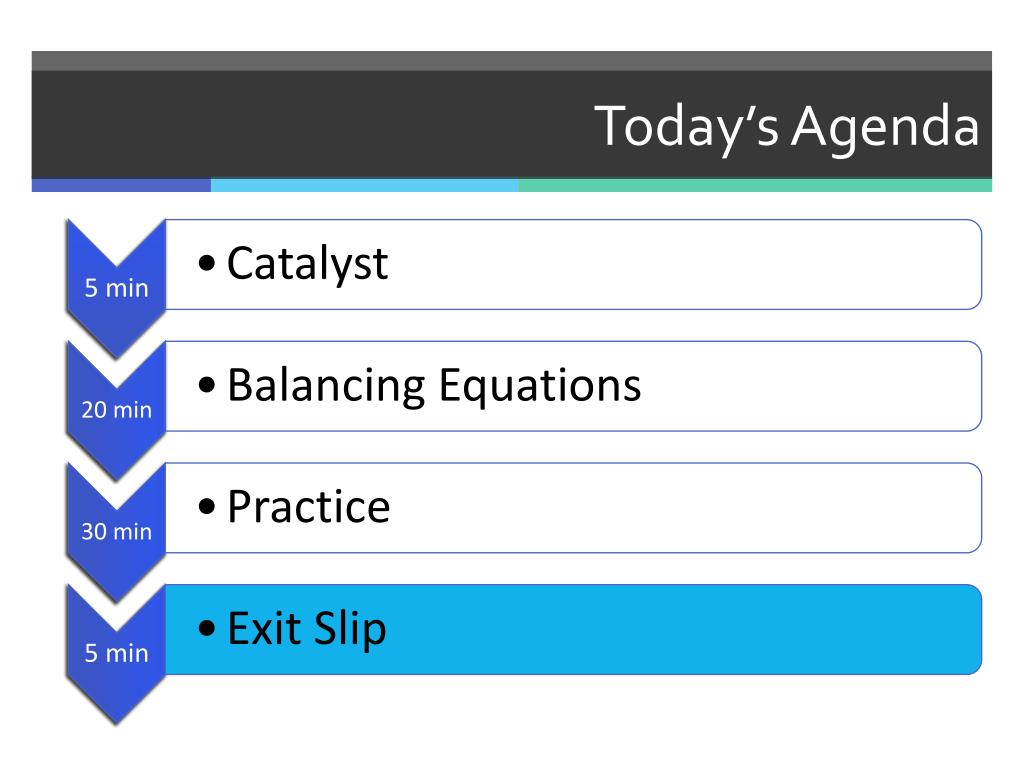Screen dimensions: 1024x768
Task: Click the bullet point before Catalyst
Action: coord(206,263)
